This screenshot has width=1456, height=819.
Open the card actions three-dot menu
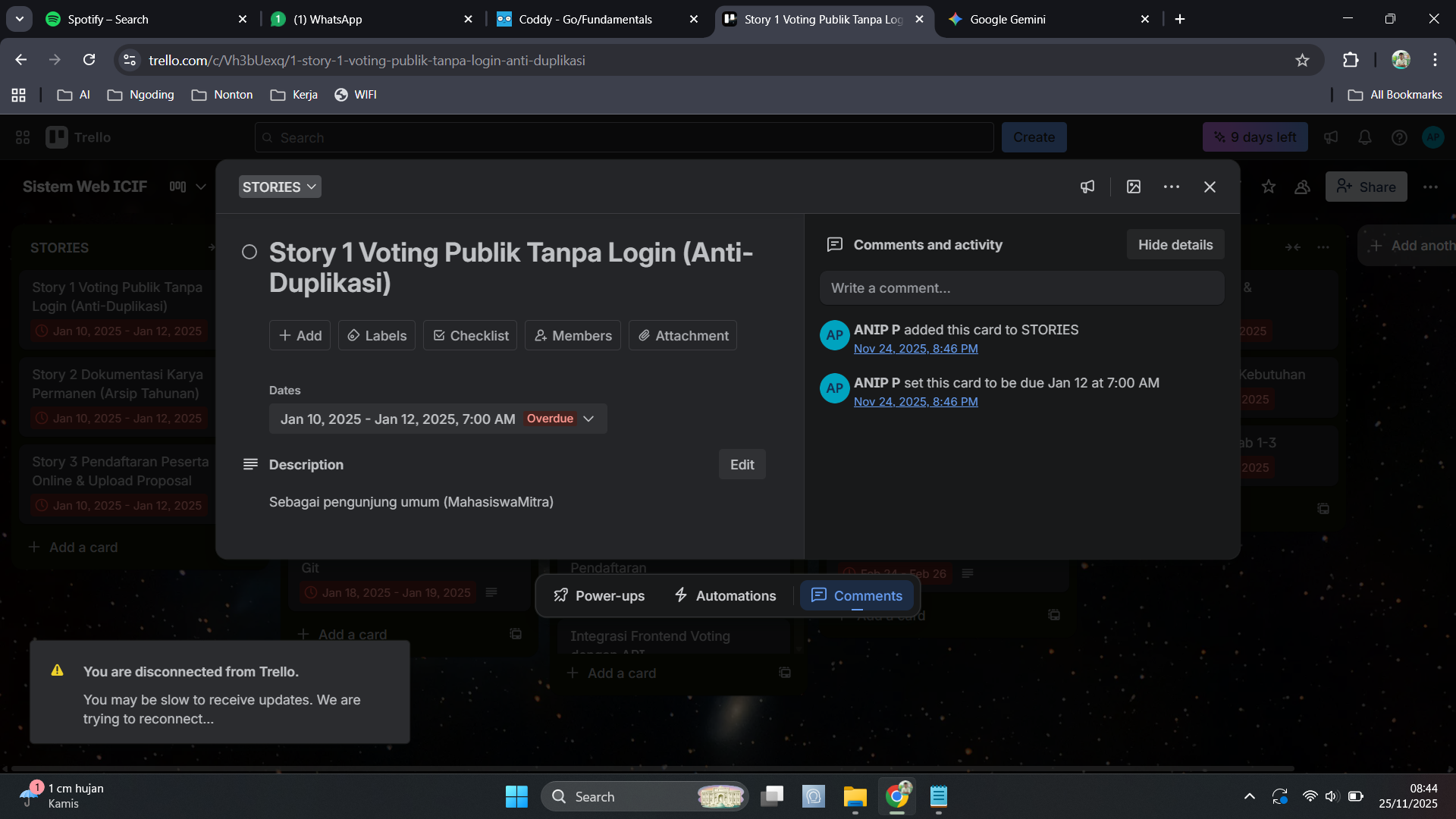(x=1172, y=187)
